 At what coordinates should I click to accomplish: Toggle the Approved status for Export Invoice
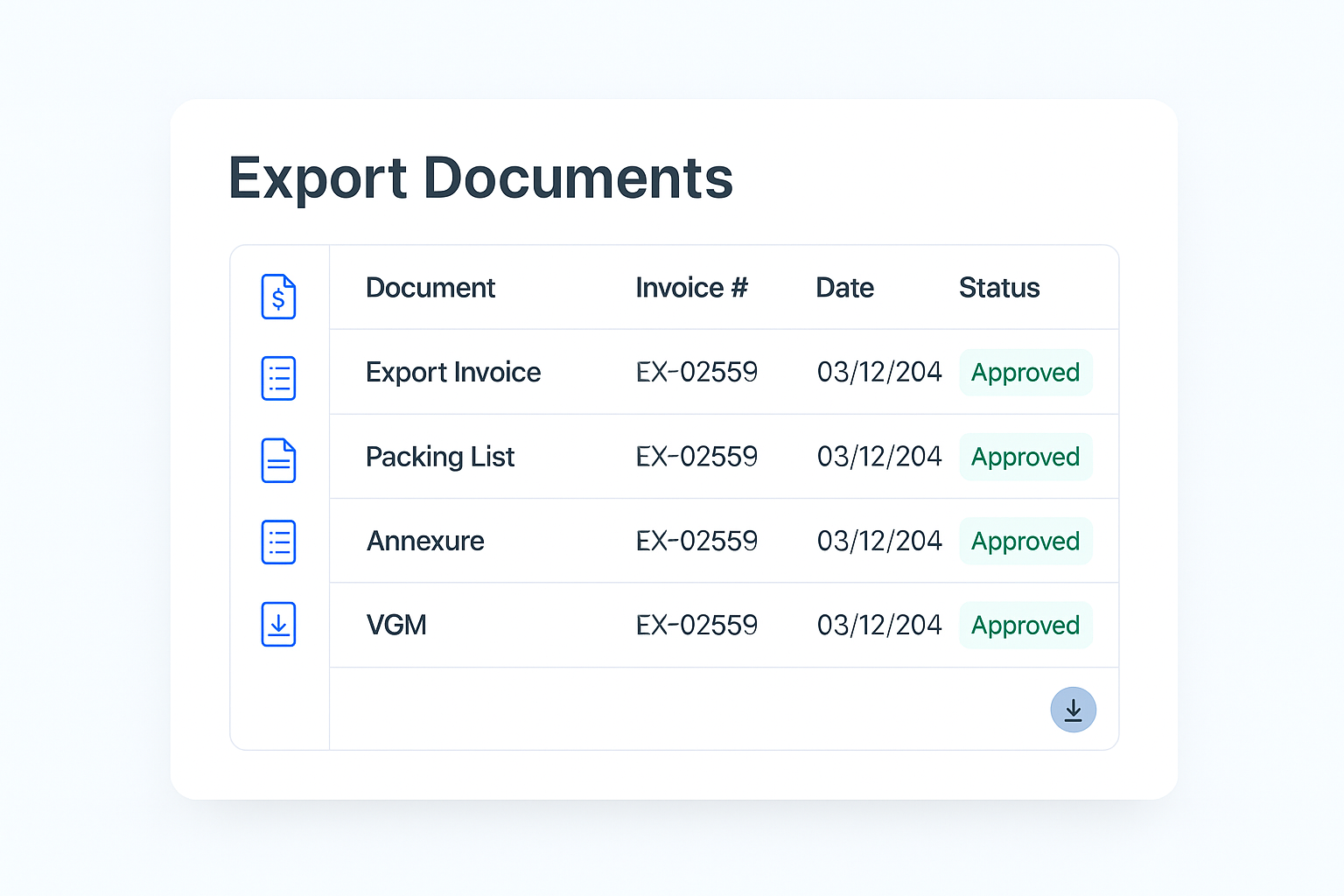tap(1025, 372)
